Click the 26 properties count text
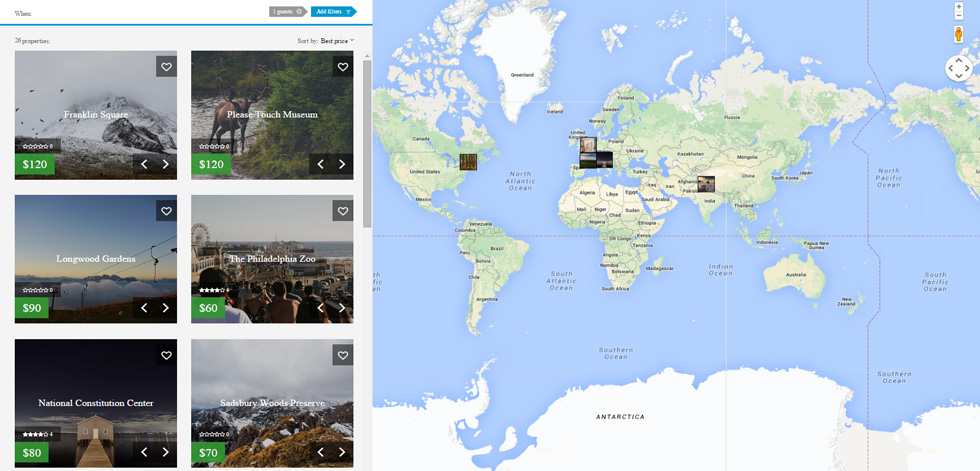The width and height of the screenshot is (980, 471). pyautogui.click(x=32, y=41)
